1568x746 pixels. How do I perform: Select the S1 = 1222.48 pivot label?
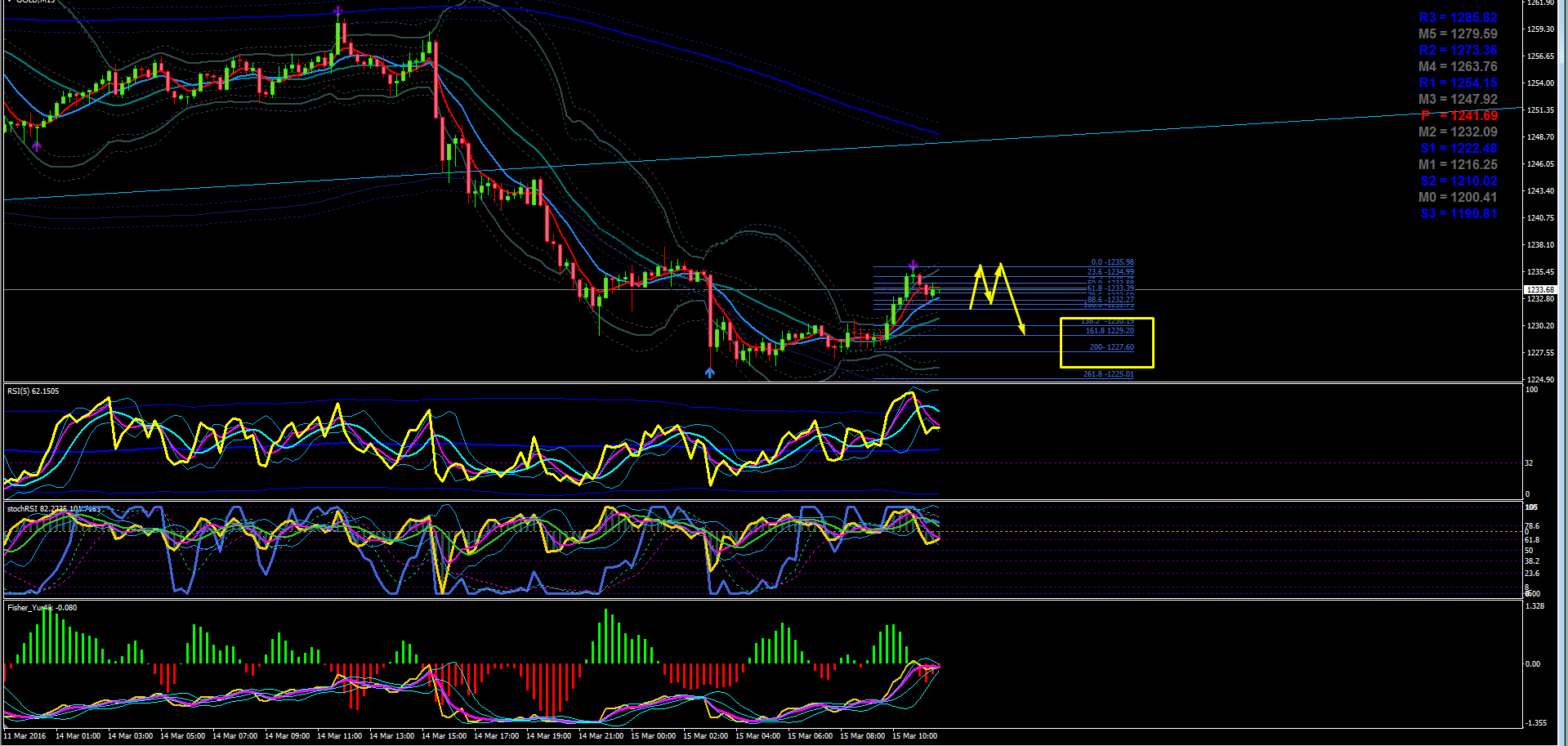coord(1459,149)
